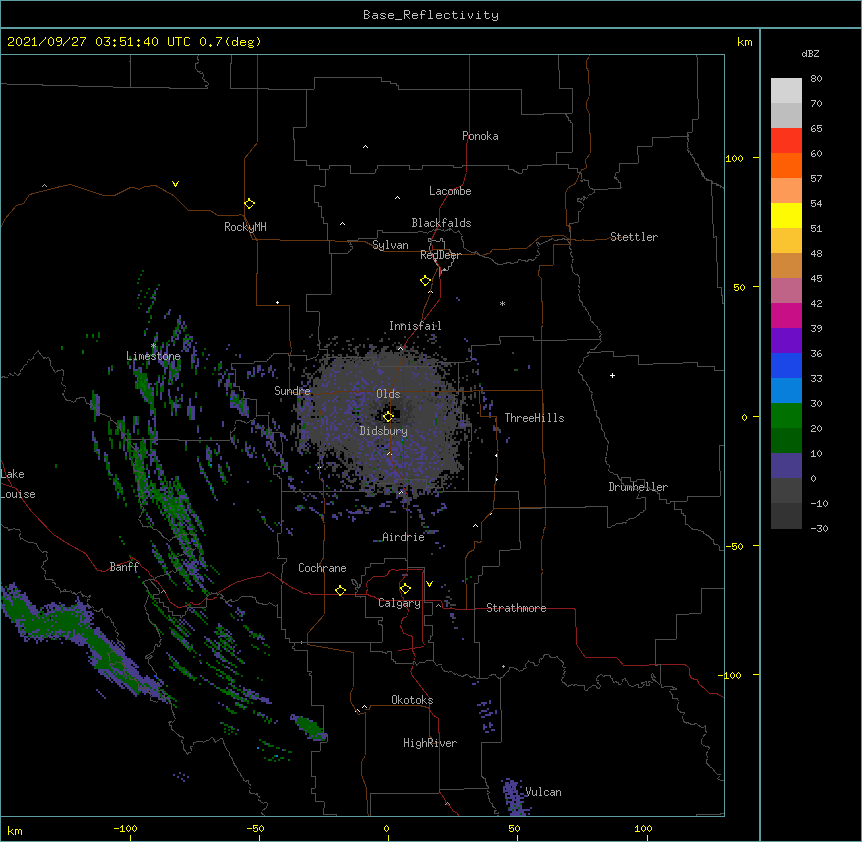862x842 pixels.
Task: Click the km unit label at bottom left
Action: (x=15, y=831)
